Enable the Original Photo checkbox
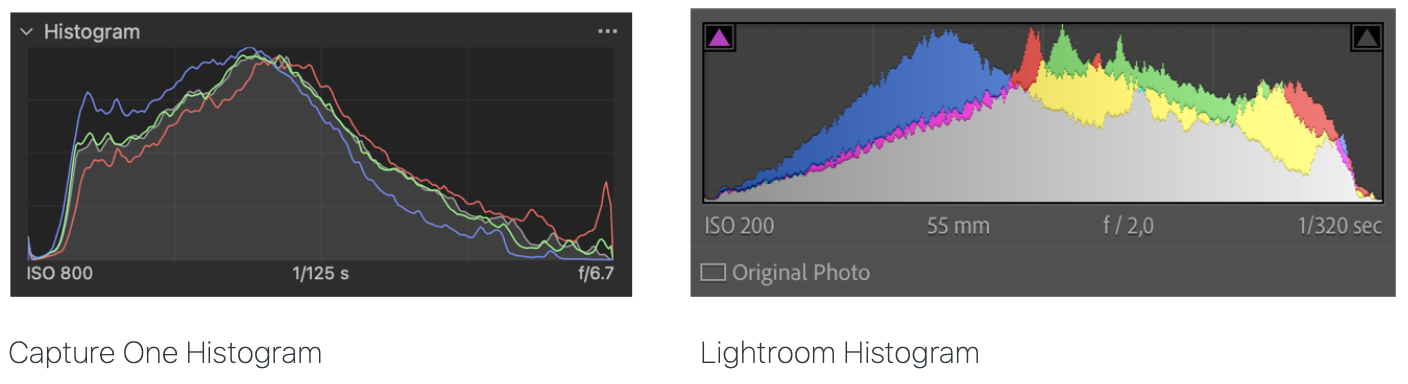This screenshot has width=1408, height=384. (712, 272)
